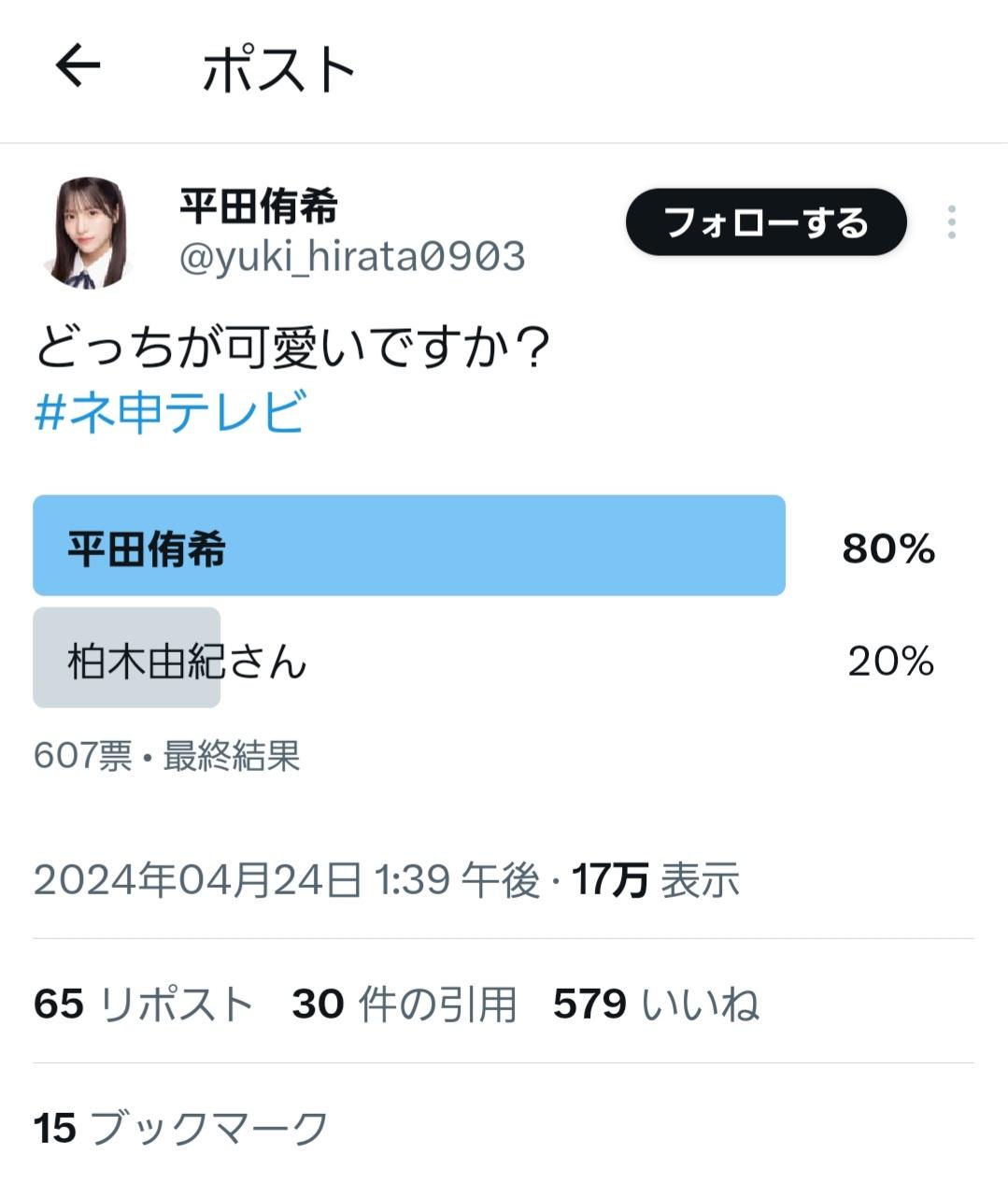
Task: Open the 579 いいね list
Action: (x=656, y=1005)
